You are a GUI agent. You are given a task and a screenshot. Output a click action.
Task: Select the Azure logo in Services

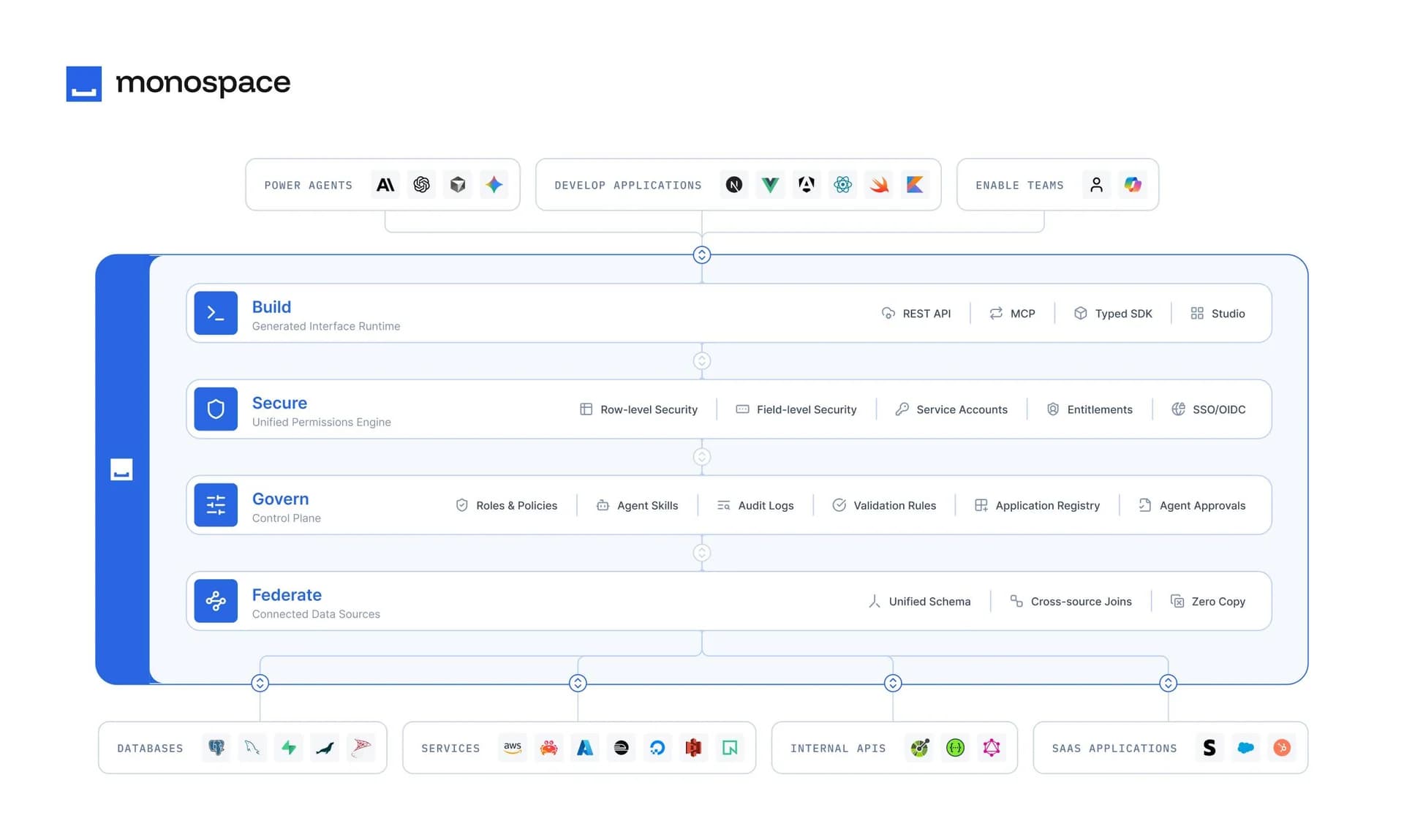(585, 748)
